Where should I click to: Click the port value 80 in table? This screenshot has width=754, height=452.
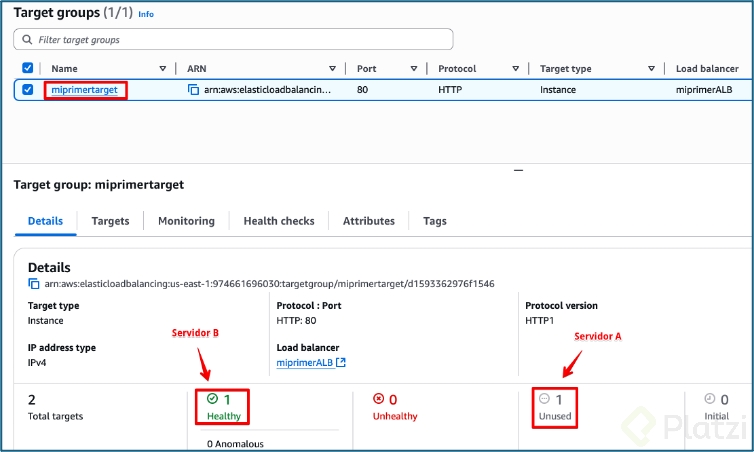[x=362, y=90]
